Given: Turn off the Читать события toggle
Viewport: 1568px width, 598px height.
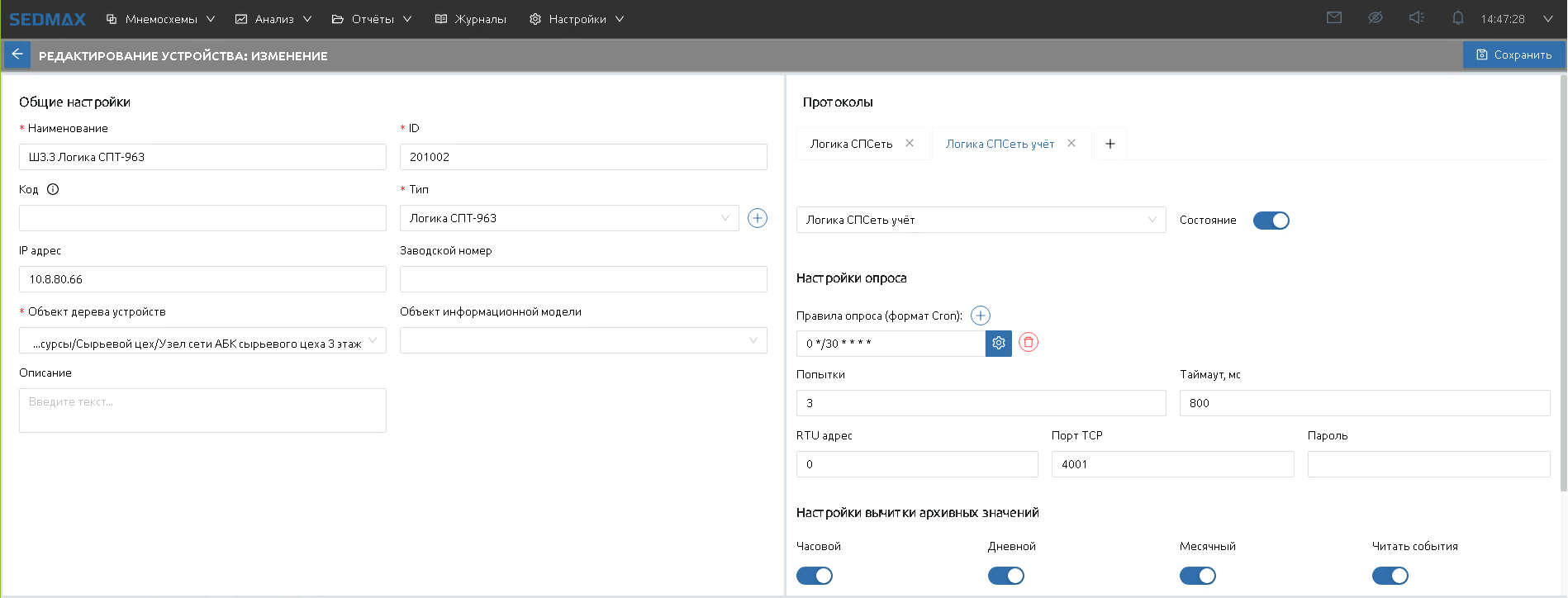Looking at the screenshot, I should tap(1390, 576).
